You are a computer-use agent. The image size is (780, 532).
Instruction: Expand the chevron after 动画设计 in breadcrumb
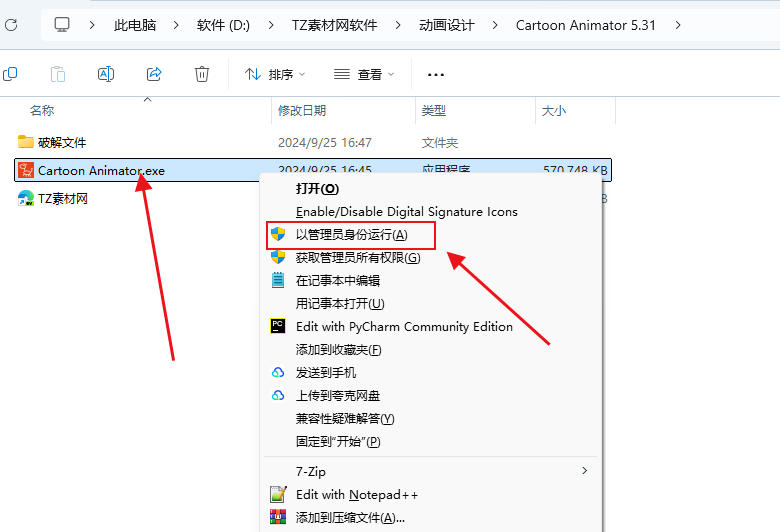point(494,25)
